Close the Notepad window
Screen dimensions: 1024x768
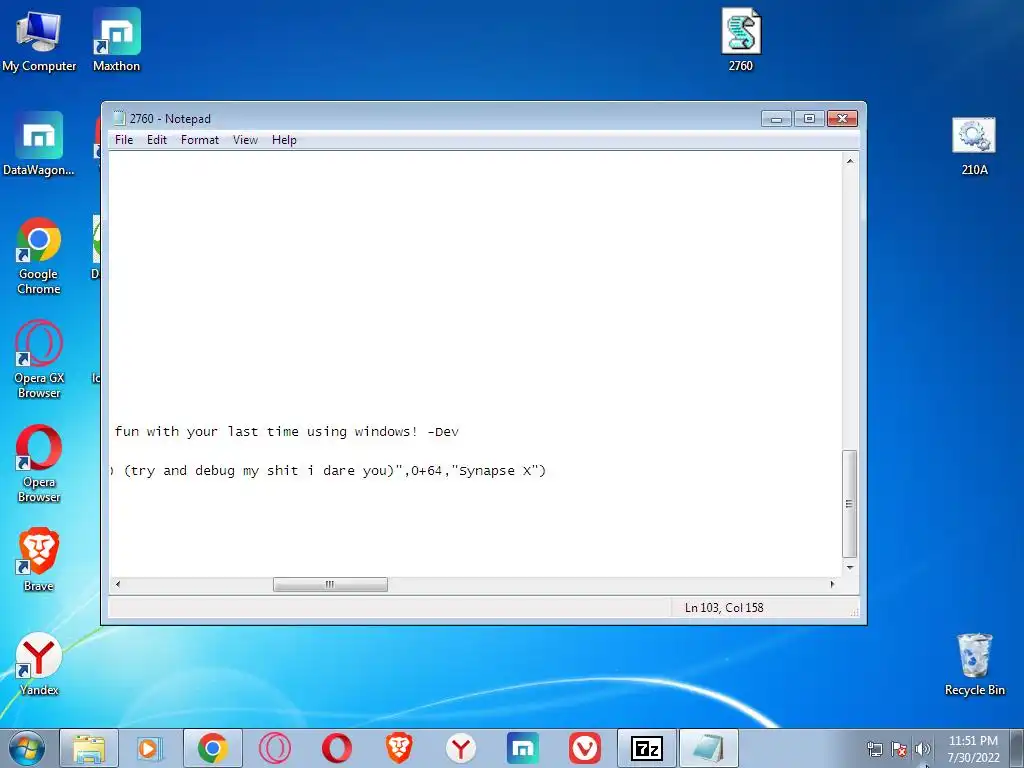[842, 118]
